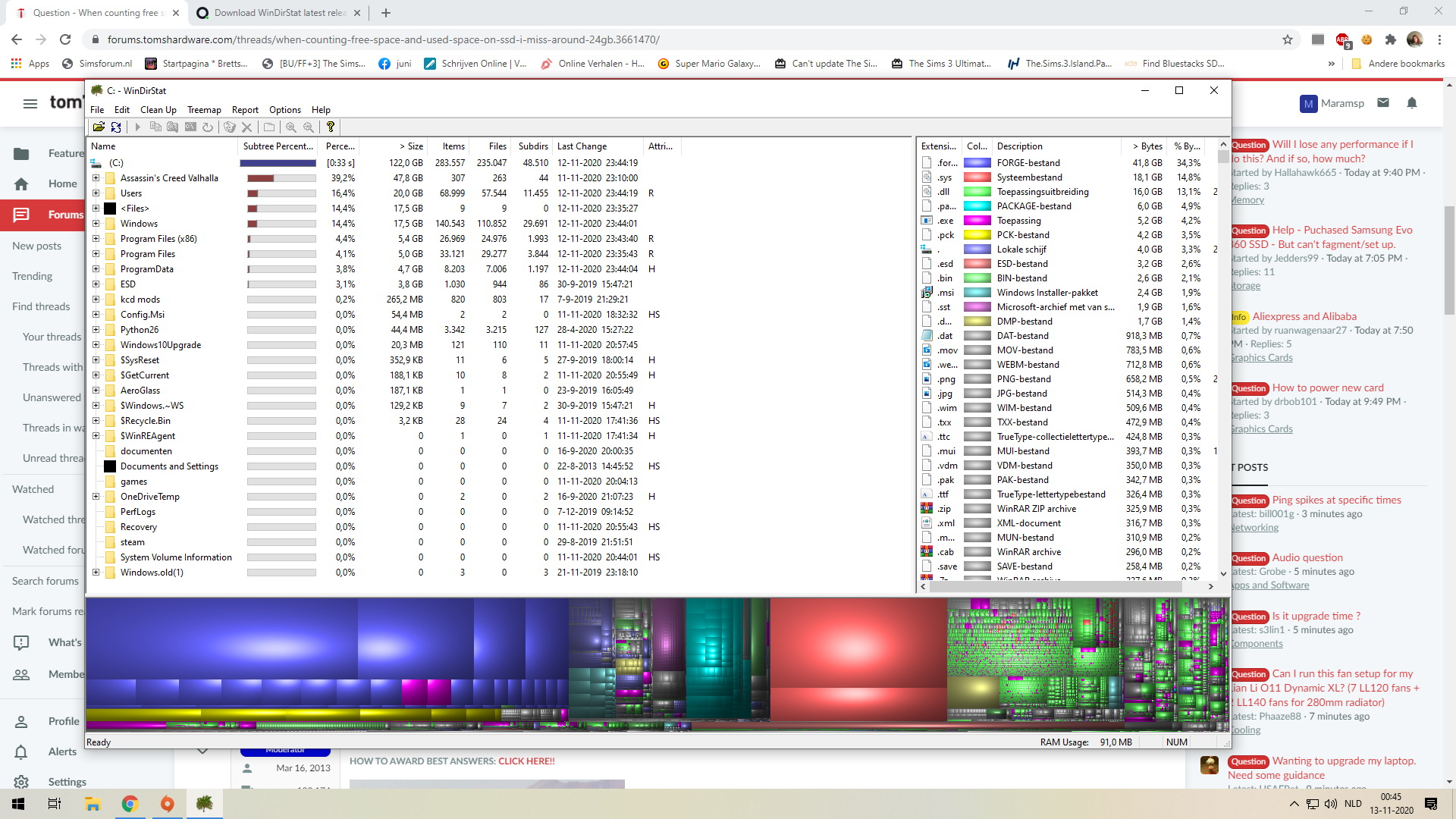Screen dimensions: 1456x819
Task: Select the Documents and Settings row
Action: click(x=387, y=466)
